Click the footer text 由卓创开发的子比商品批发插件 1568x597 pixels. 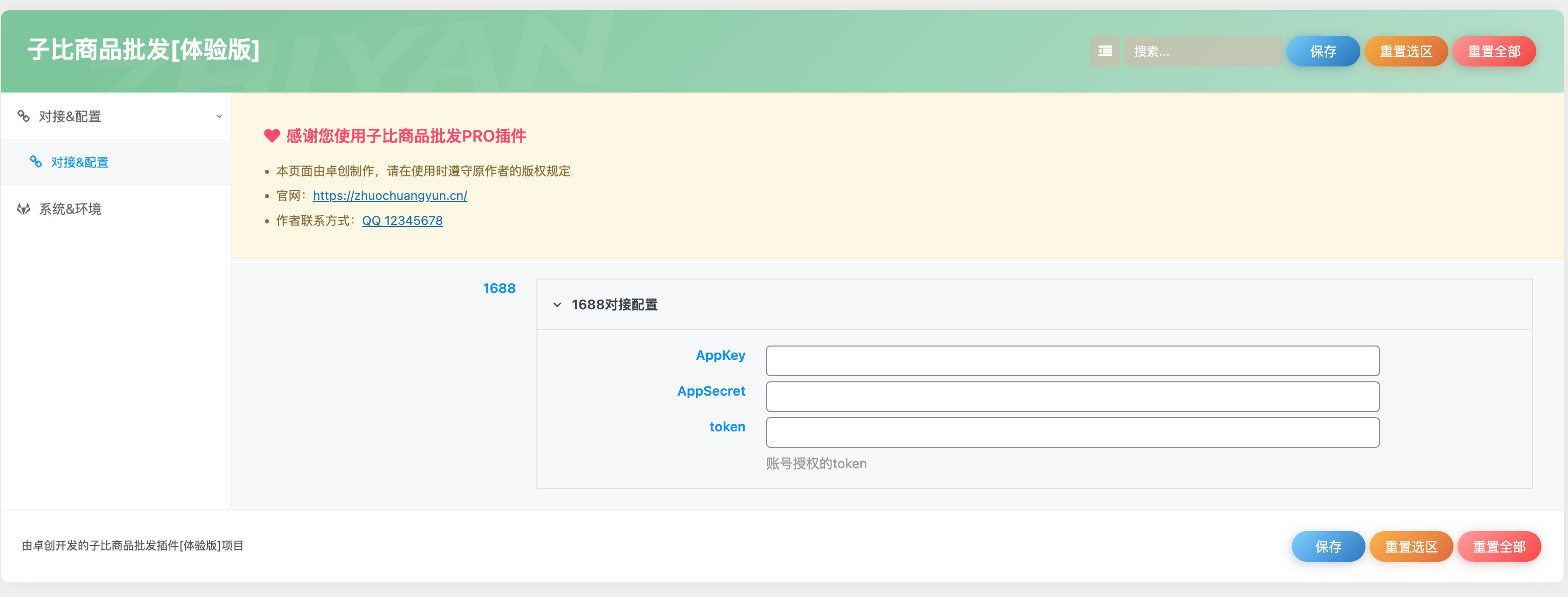tap(132, 545)
